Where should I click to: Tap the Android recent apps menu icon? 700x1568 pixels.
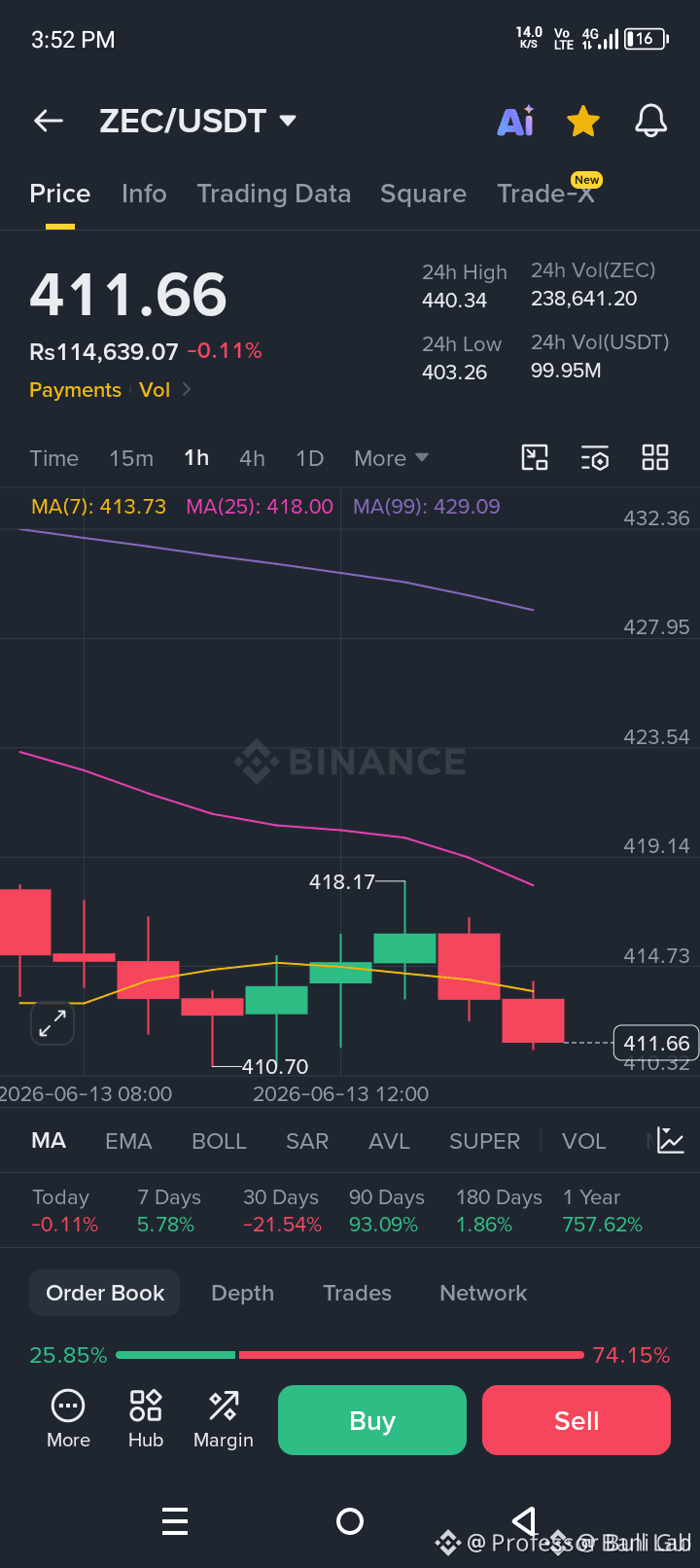click(x=175, y=1521)
